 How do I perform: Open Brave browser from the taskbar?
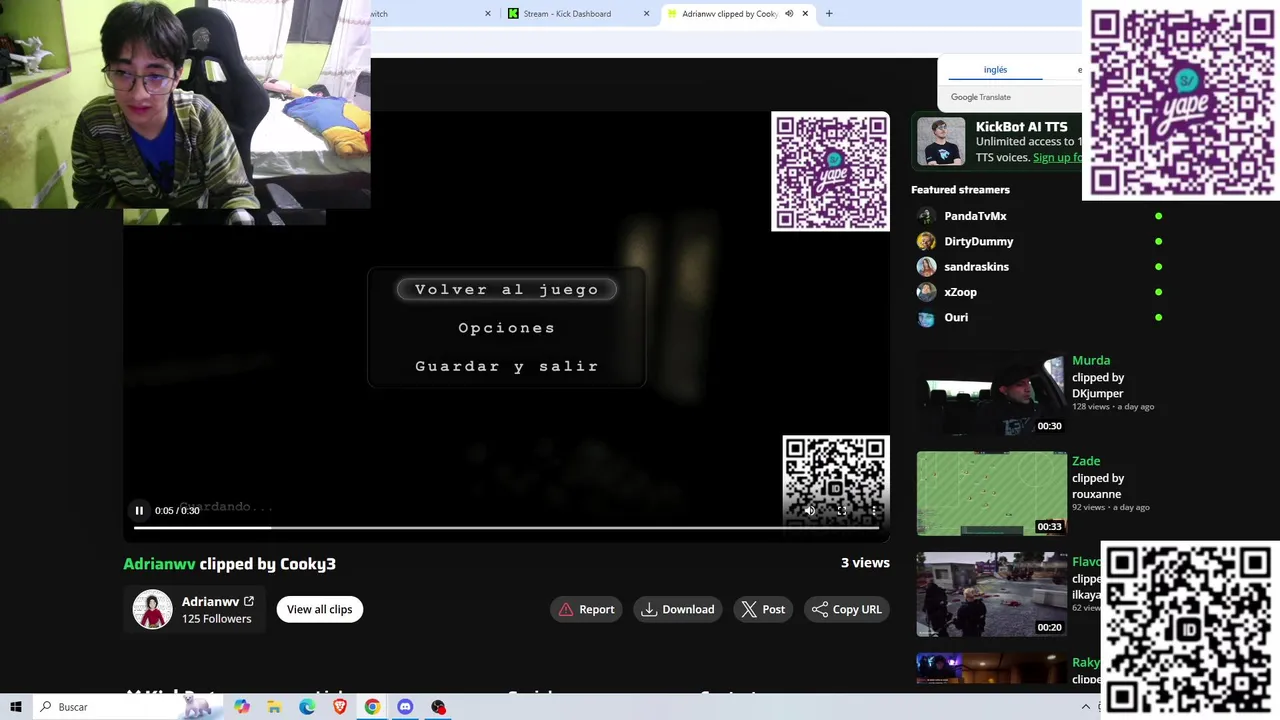point(340,707)
